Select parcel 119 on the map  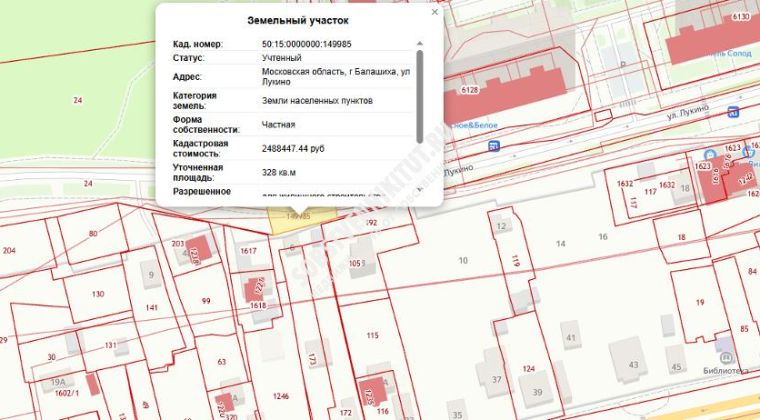515,262
